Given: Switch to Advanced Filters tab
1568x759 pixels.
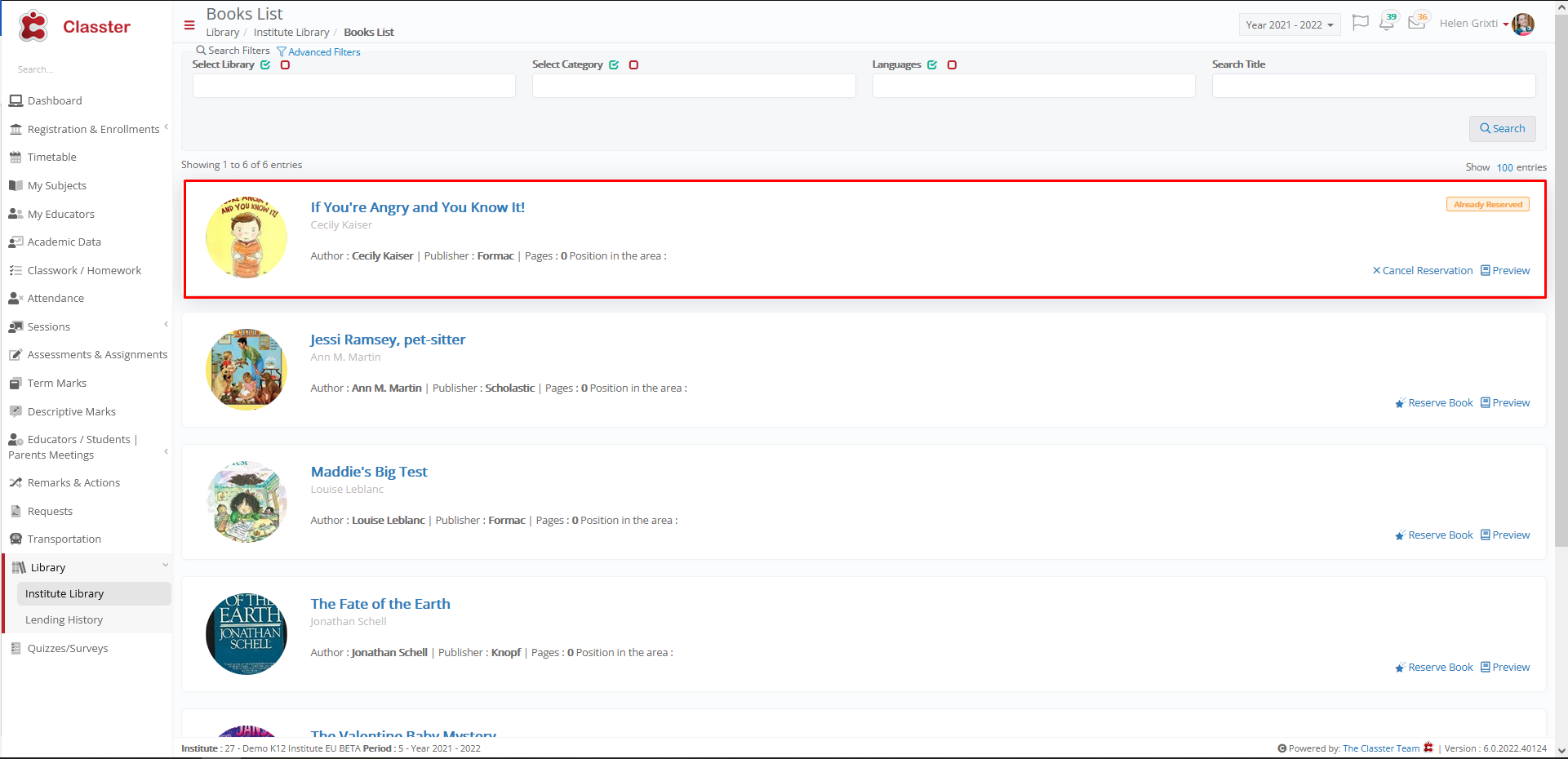Looking at the screenshot, I should (x=318, y=52).
